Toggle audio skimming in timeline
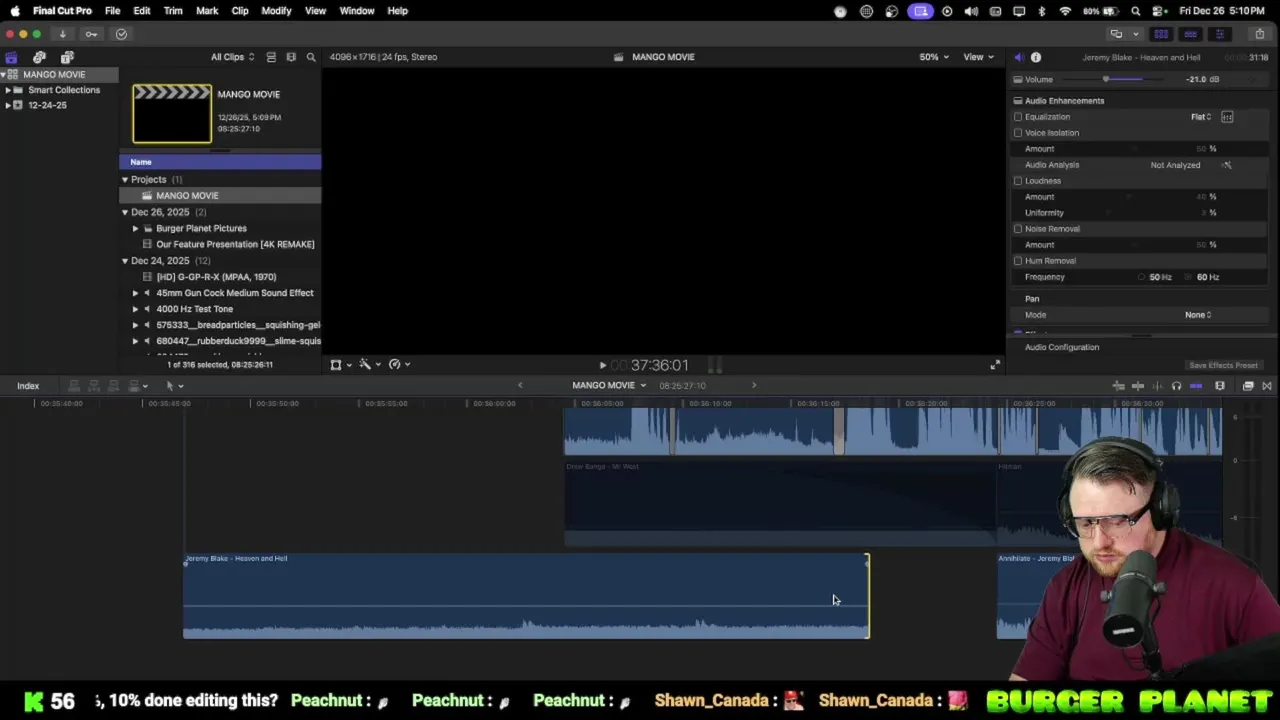 pos(1157,386)
